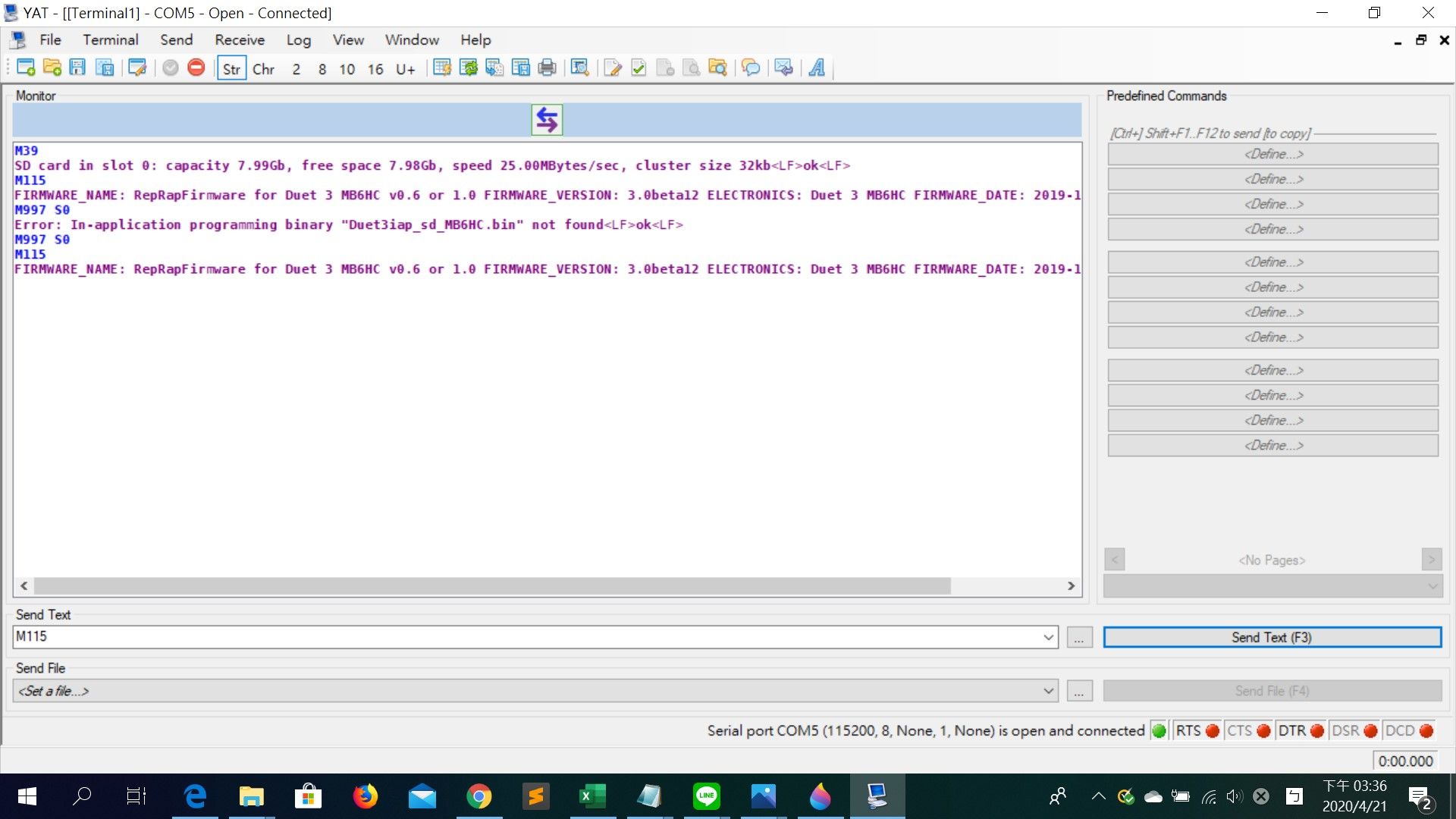Screen dimensions: 1456x819
Task: Open the Window menu
Action: pyautogui.click(x=412, y=39)
